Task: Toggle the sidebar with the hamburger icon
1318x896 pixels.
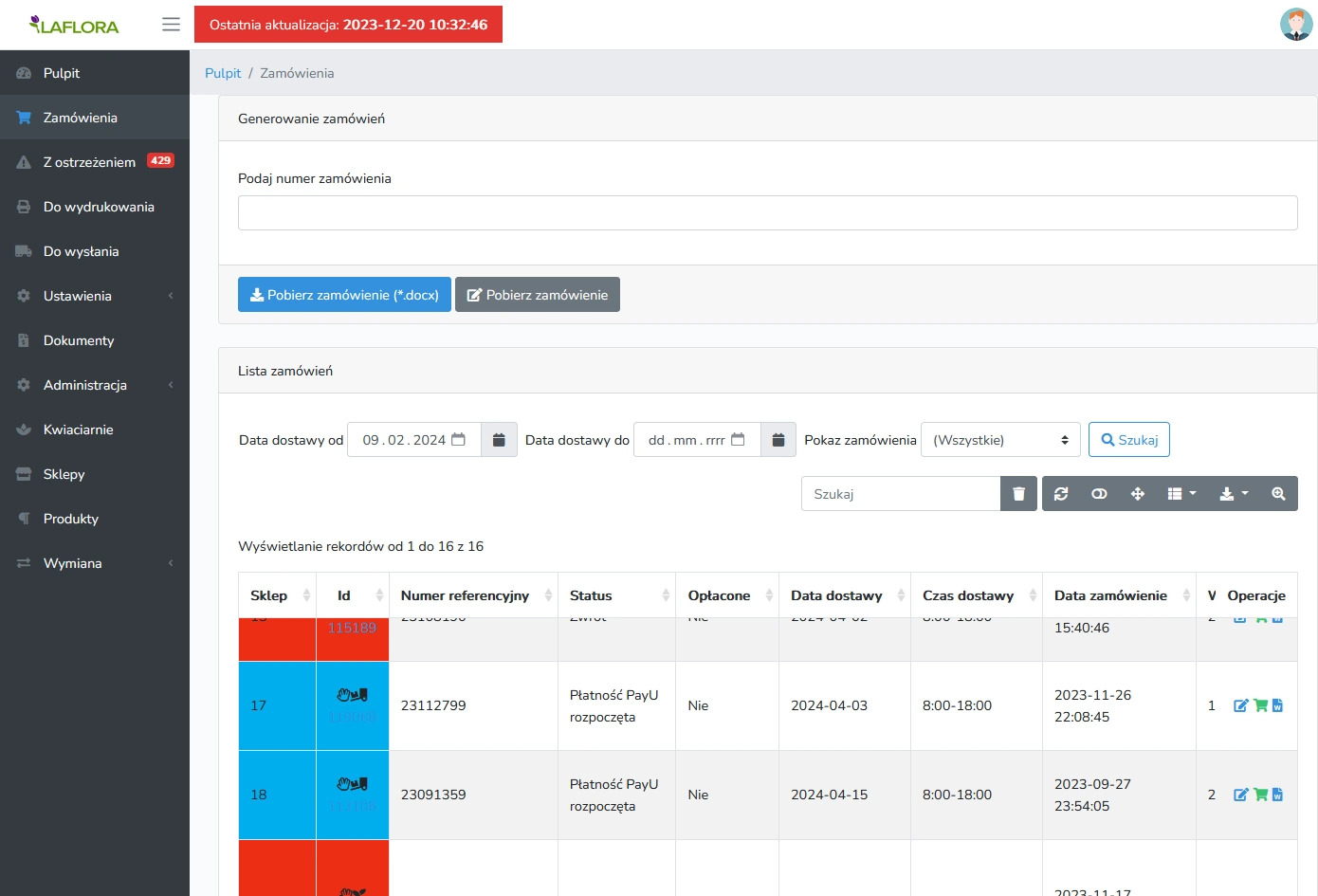Action: tap(171, 25)
